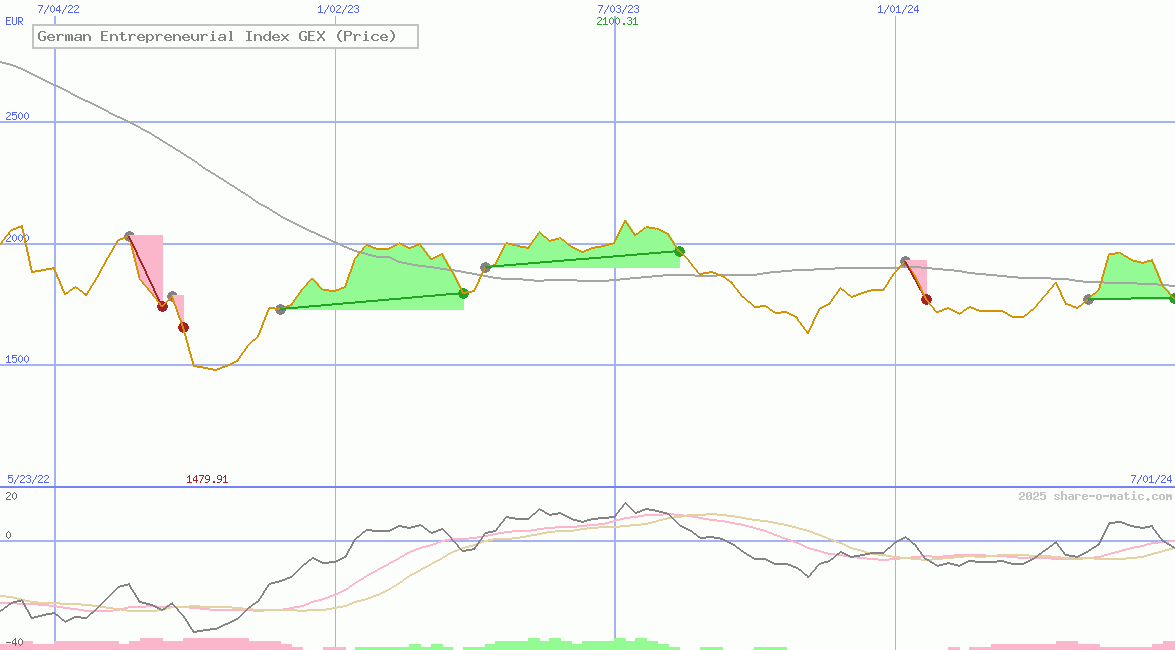1175x650 pixels.
Task: Click the second gray marker near small pink trade
Action: click(x=172, y=296)
